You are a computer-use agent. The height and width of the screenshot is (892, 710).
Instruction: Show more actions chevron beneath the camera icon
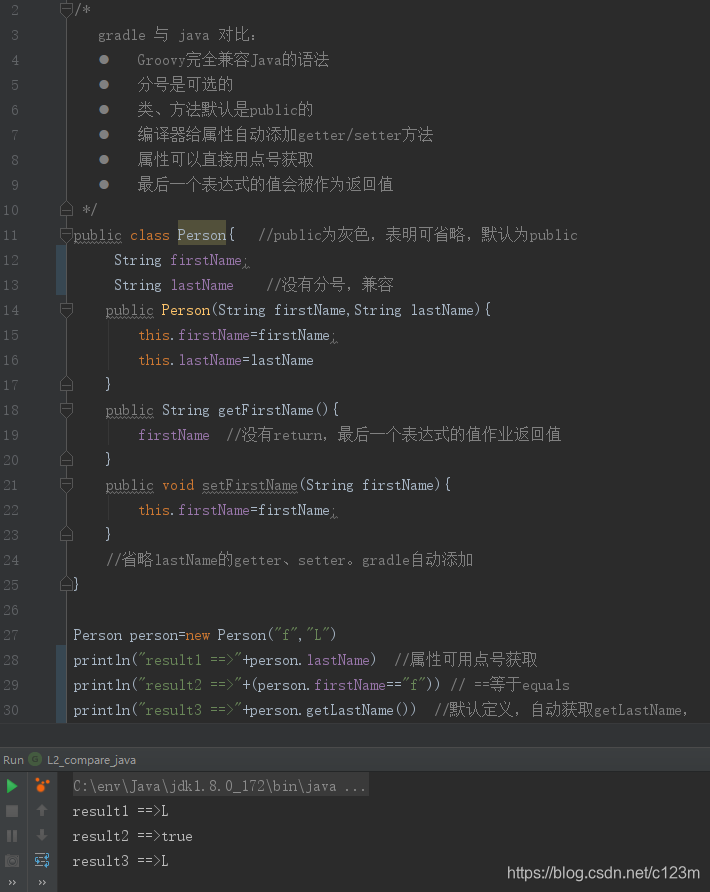[x=11, y=882]
